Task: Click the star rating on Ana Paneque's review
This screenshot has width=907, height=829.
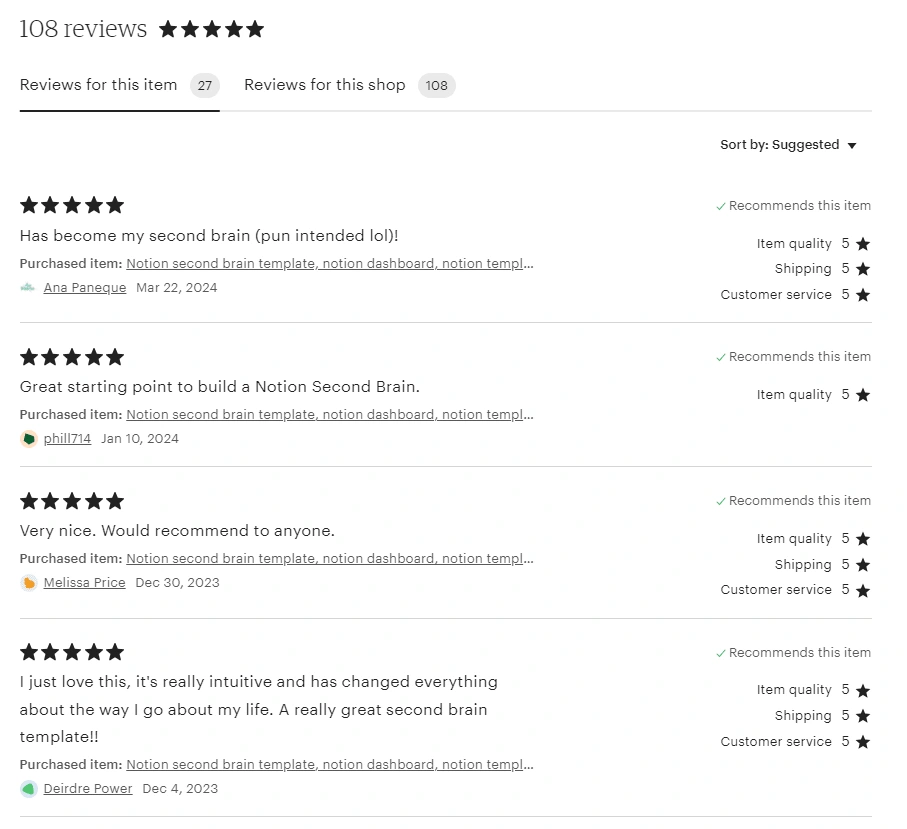Action: coord(72,206)
